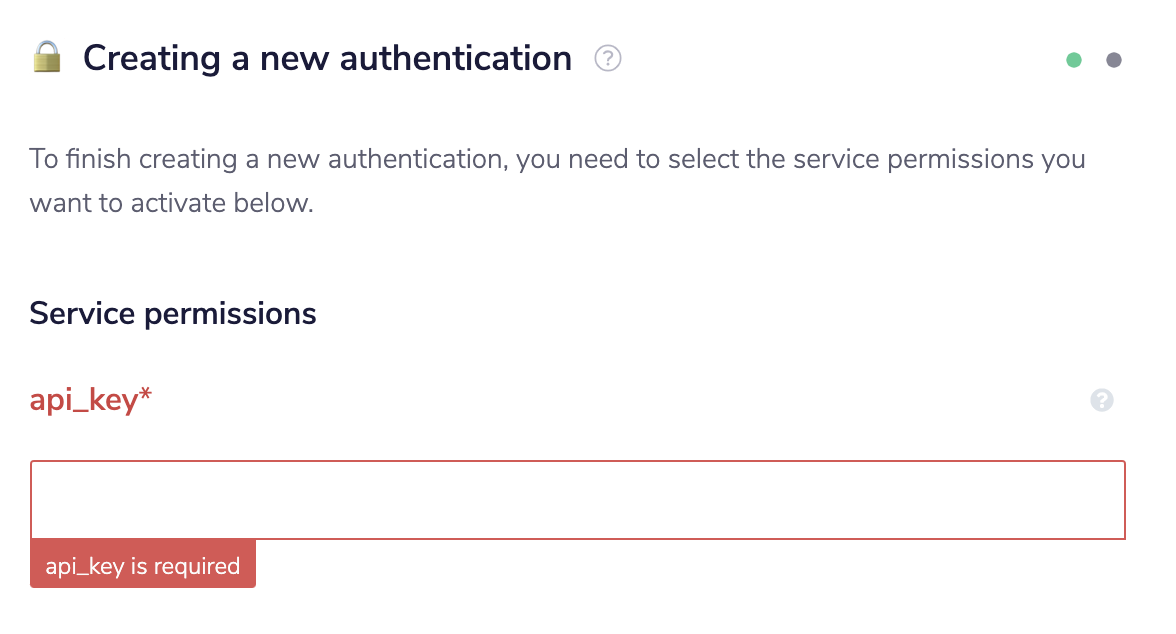This screenshot has width=1176, height=634.
Task: Click the word 'Service' in the section heading
Action: [83, 314]
